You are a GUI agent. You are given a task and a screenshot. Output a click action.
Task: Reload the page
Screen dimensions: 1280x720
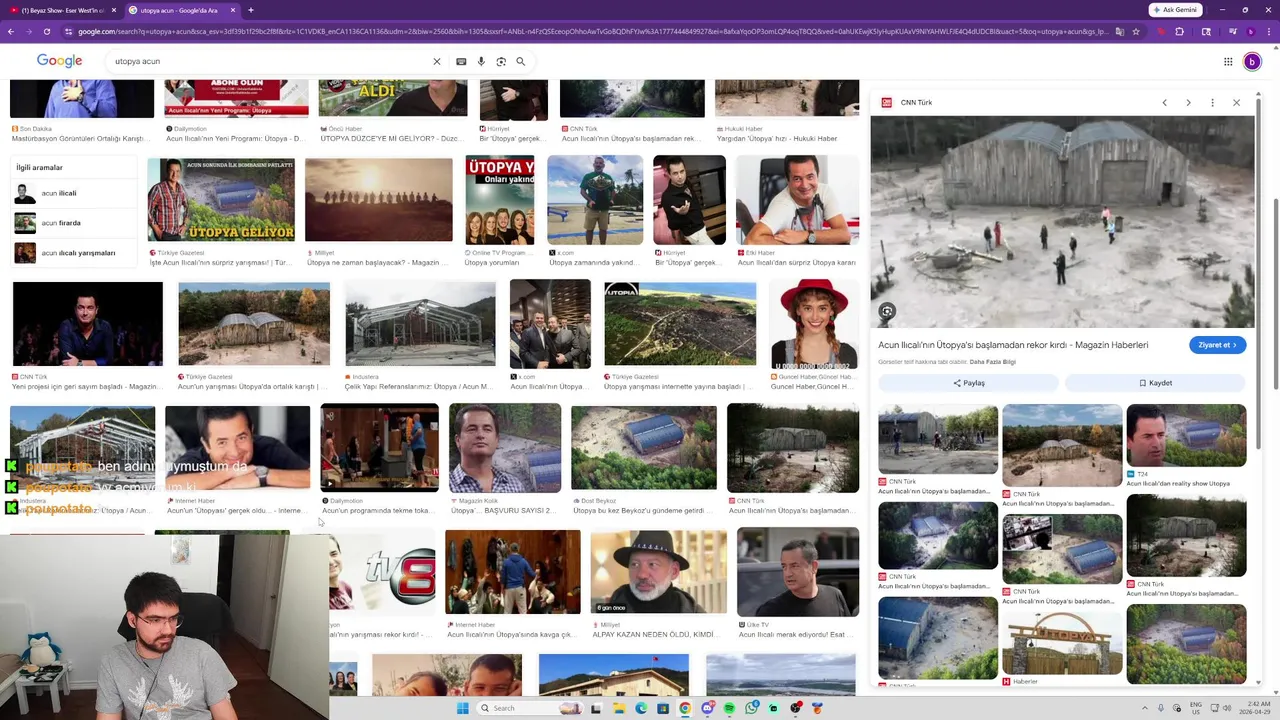pyautogui.click(x=46, y=32)
